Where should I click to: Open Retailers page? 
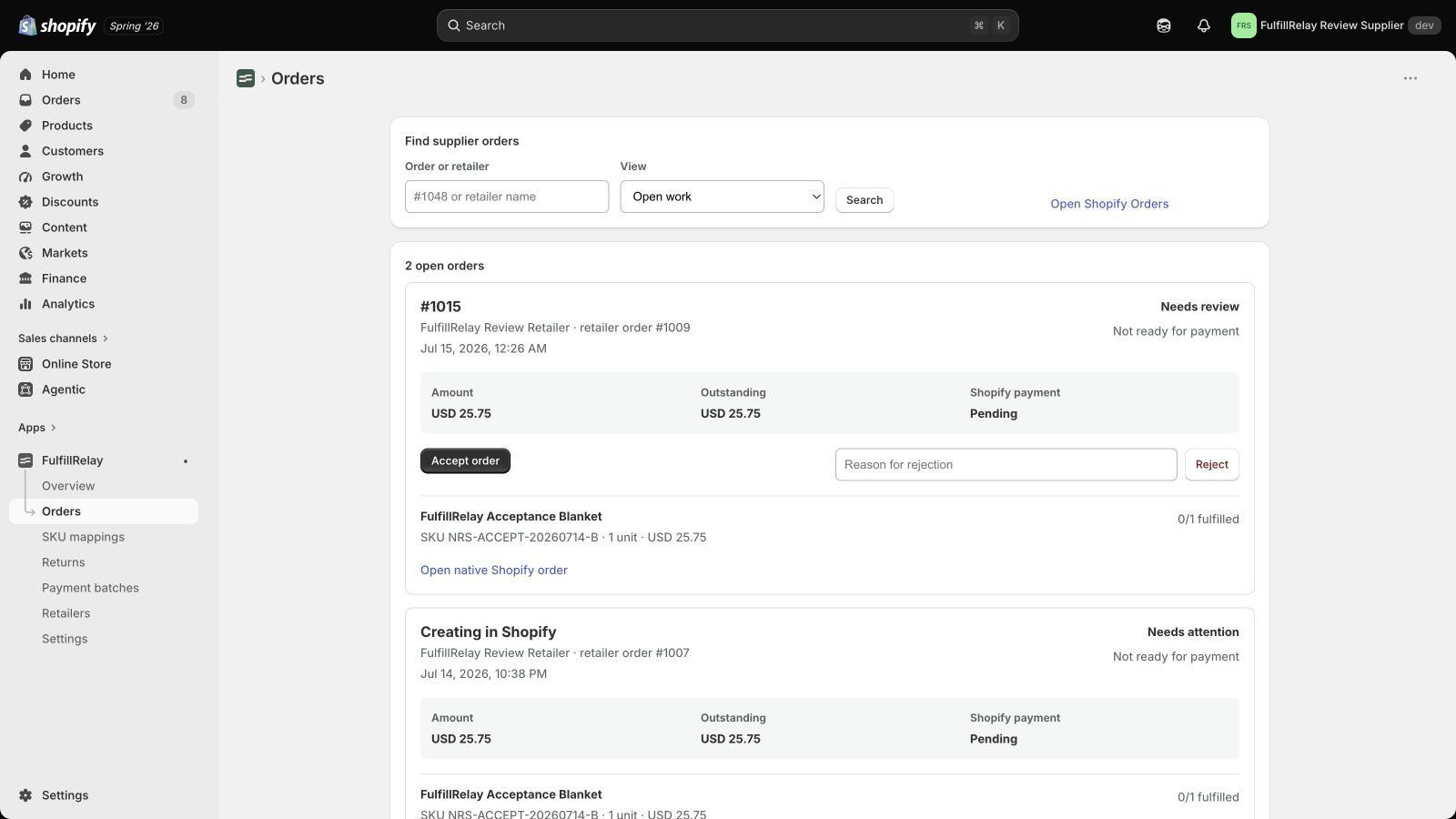[66, 613]
